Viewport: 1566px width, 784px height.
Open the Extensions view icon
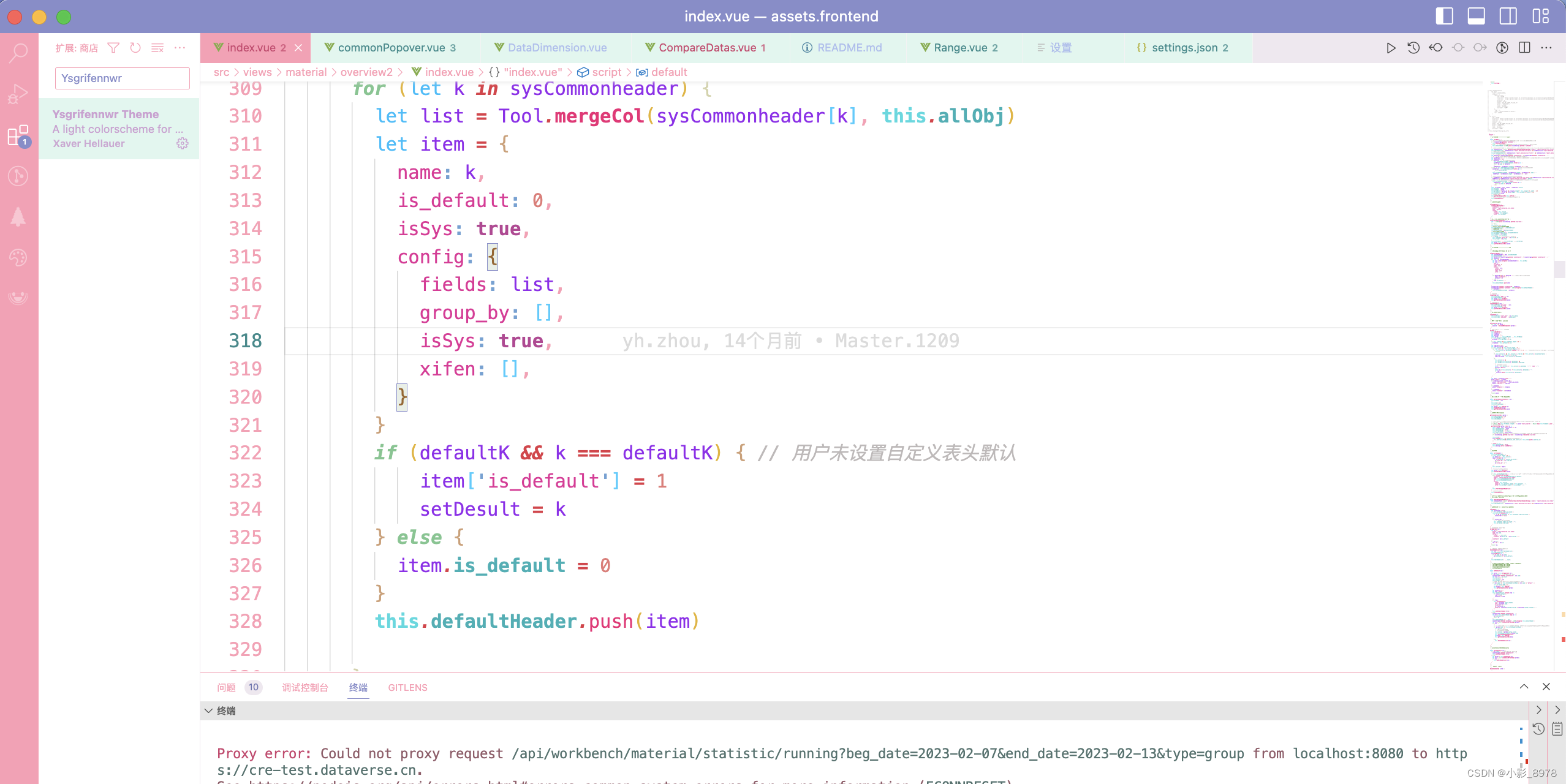pyautogui.click(x=18, y=135)
